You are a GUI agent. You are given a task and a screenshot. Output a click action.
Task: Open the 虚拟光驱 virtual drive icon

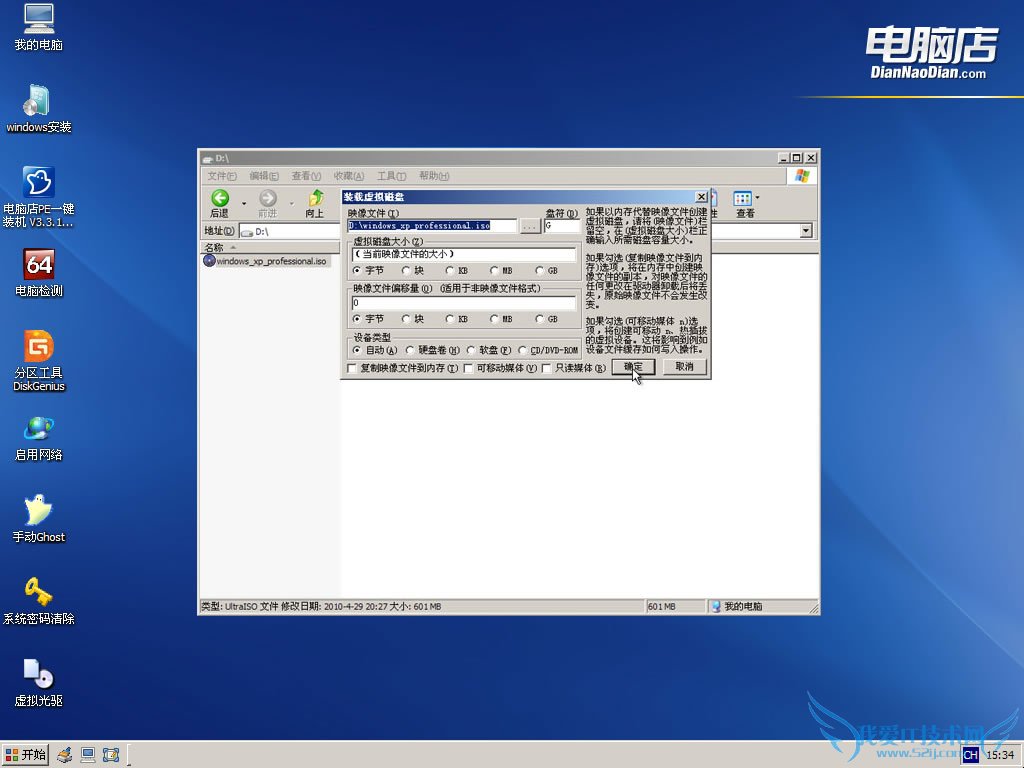coord(38,676)
